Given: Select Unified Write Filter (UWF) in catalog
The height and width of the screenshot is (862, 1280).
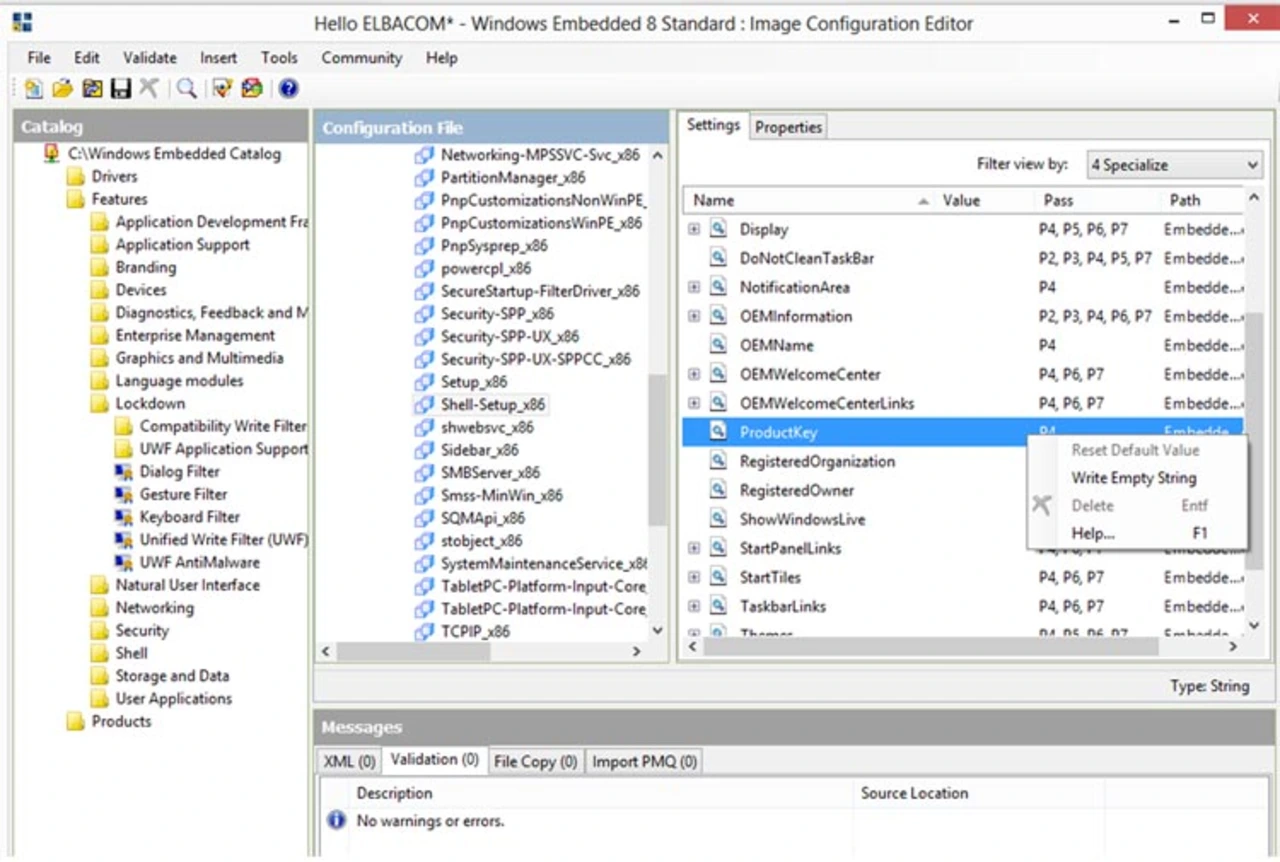Looking at the screenshot, I should (223, 540).
